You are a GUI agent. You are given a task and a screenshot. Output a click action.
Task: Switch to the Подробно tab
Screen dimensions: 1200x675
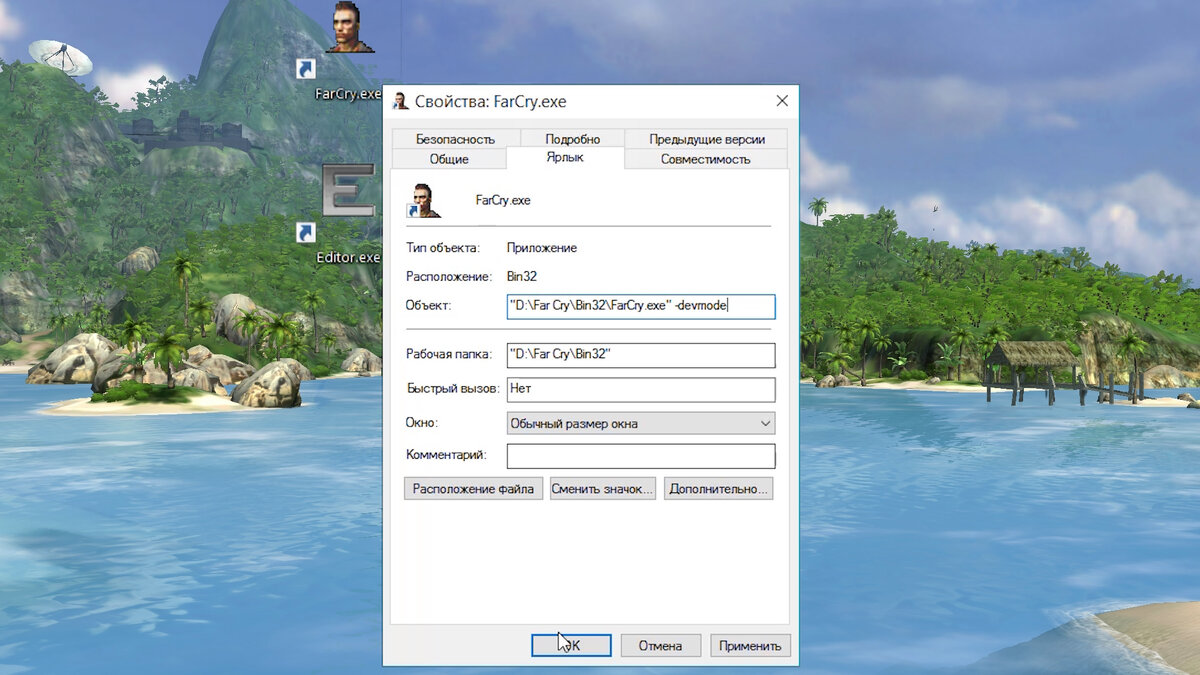pos(572,139)
